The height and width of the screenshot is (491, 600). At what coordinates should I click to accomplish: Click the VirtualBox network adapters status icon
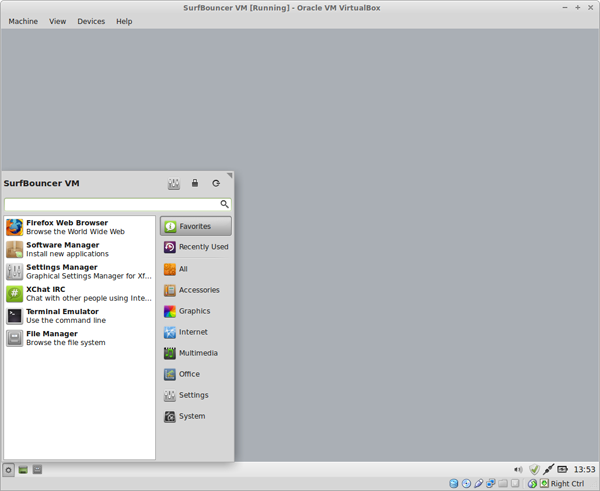[x=491, y=484]
